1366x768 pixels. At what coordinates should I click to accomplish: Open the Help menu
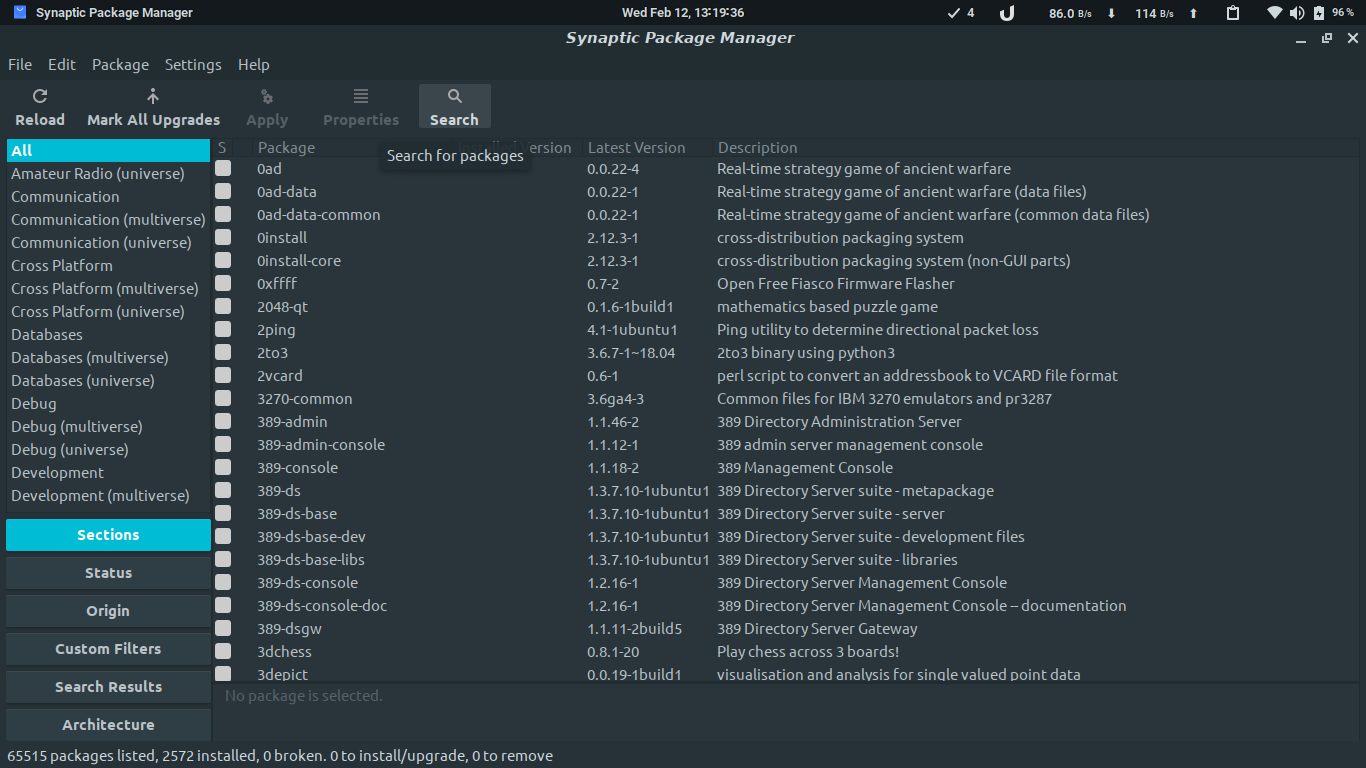254,64
